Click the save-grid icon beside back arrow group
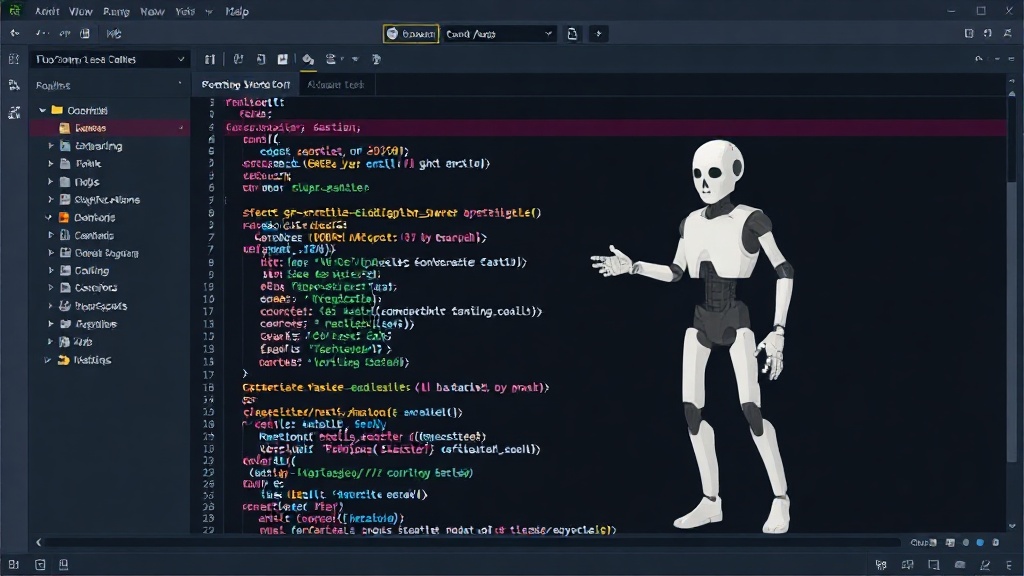 tap(85, 33)
